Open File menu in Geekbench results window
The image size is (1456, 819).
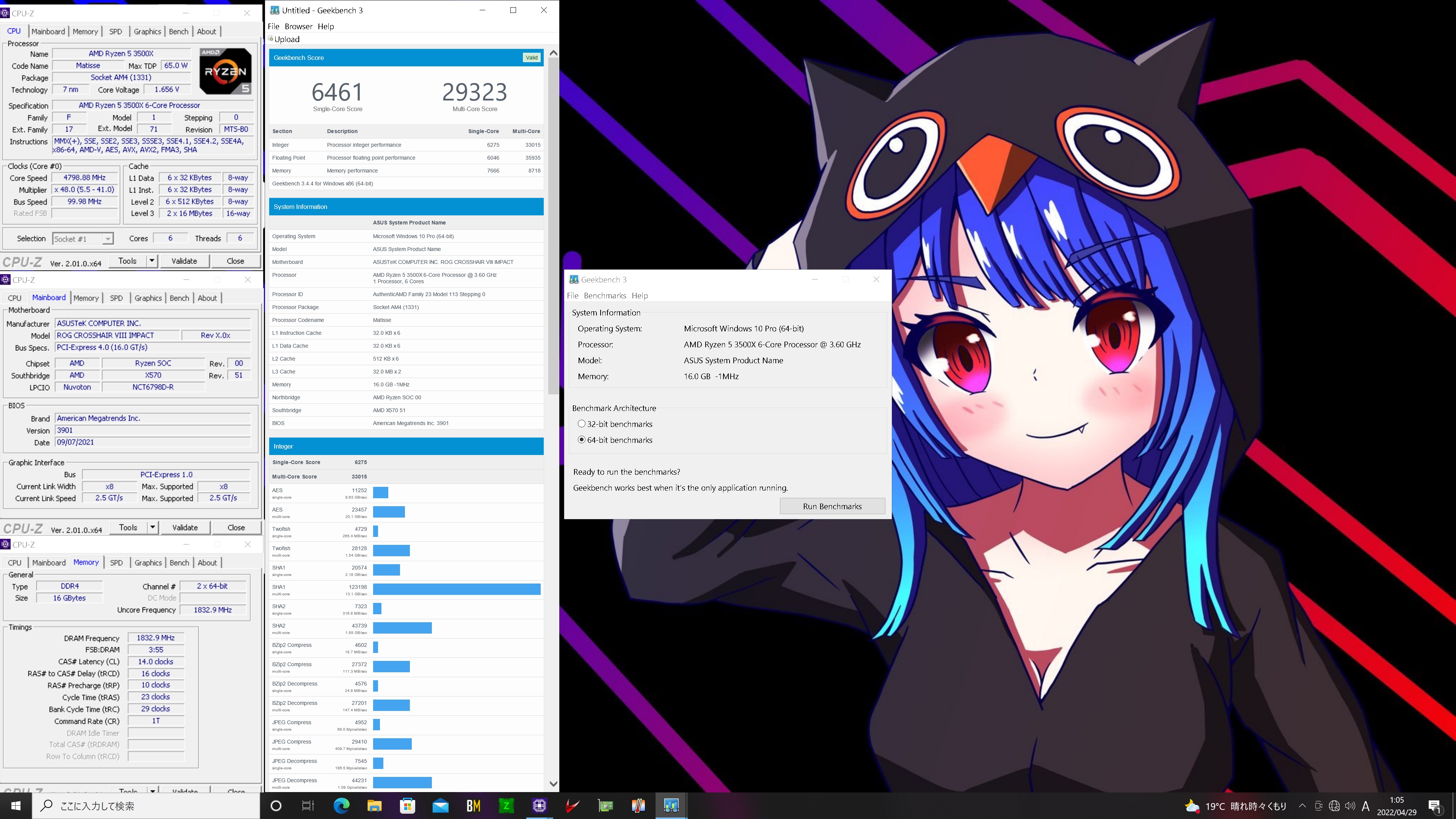(273, 27)
